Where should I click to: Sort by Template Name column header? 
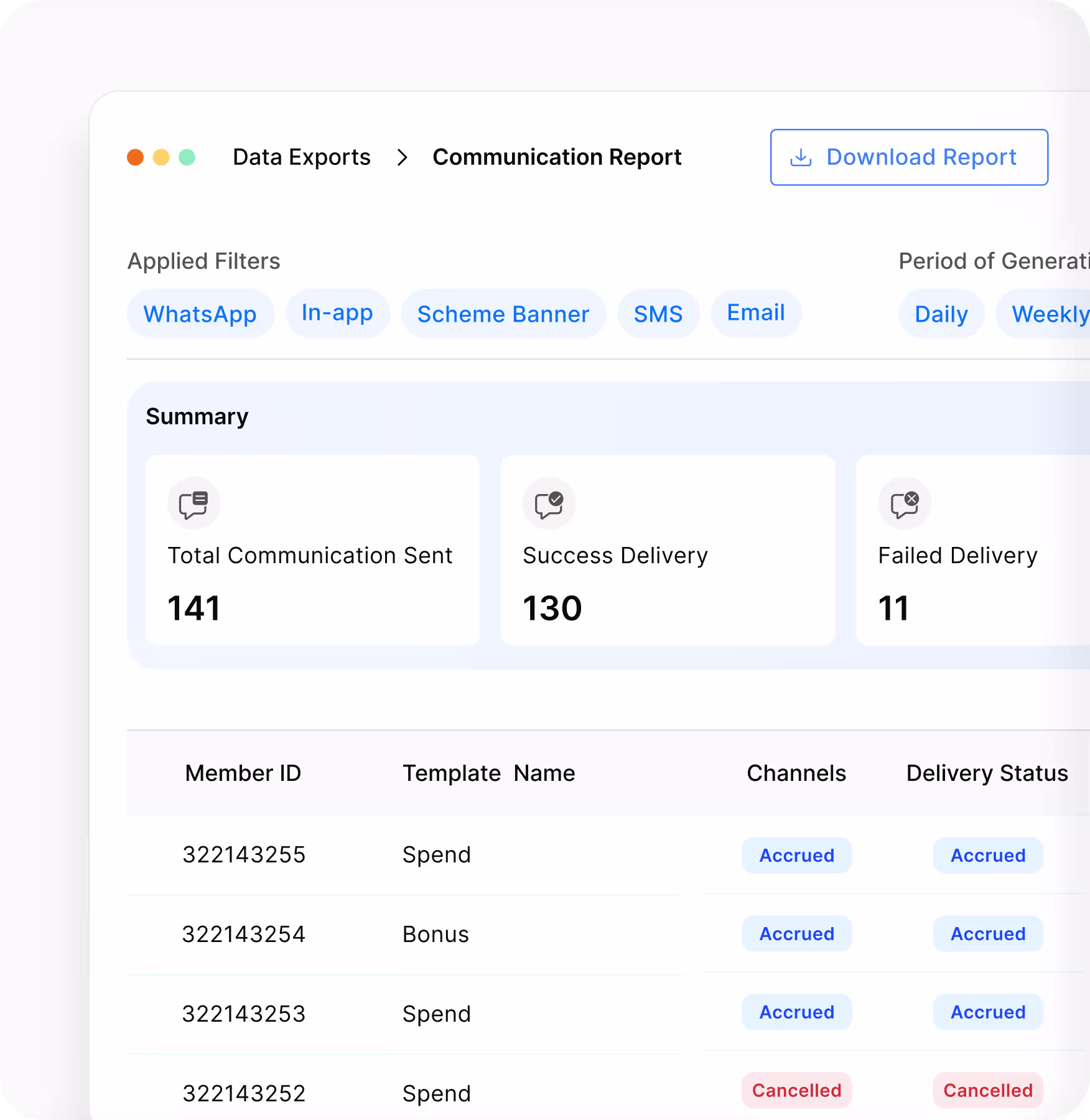coord(489,773)
